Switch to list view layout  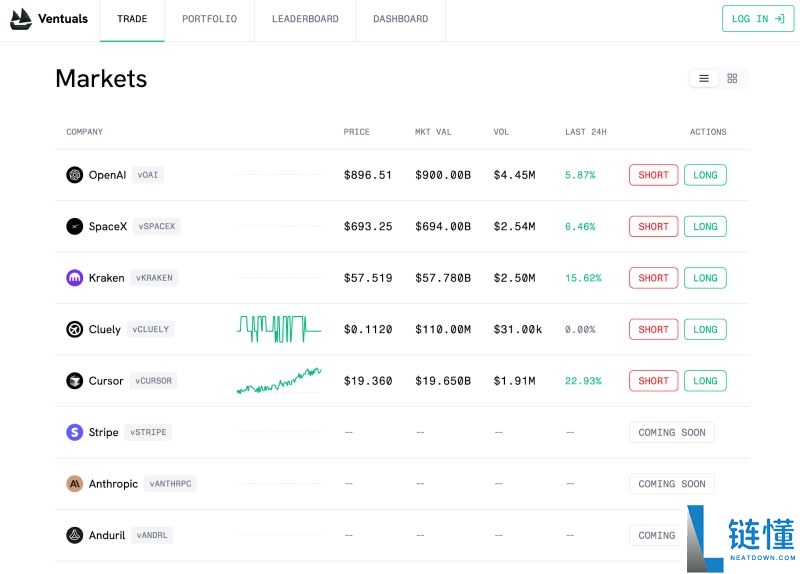tap(704, 78)
